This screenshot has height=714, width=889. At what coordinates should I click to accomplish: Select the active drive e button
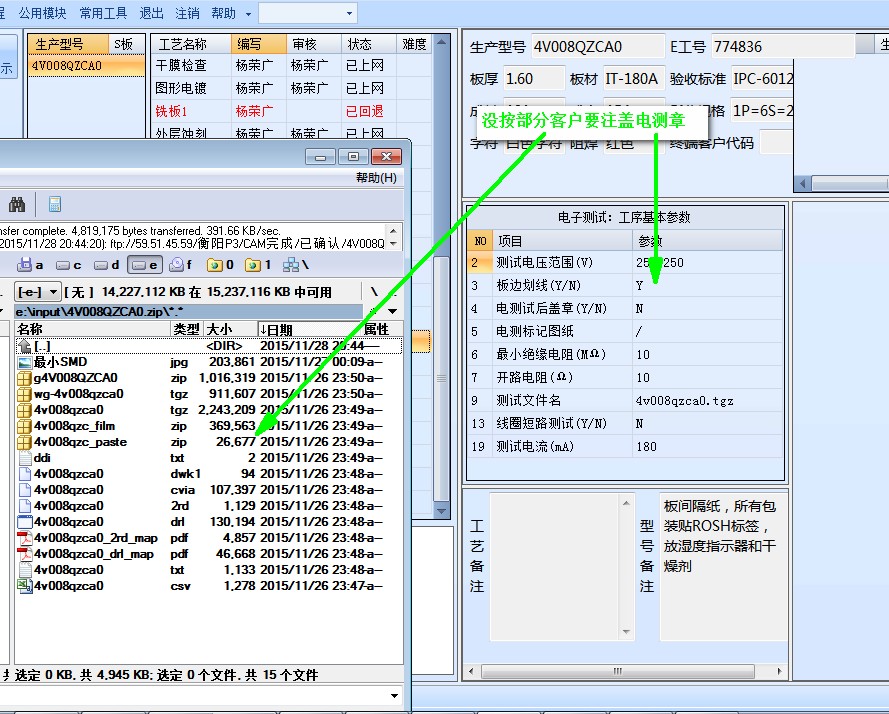(x=145, y=265)
